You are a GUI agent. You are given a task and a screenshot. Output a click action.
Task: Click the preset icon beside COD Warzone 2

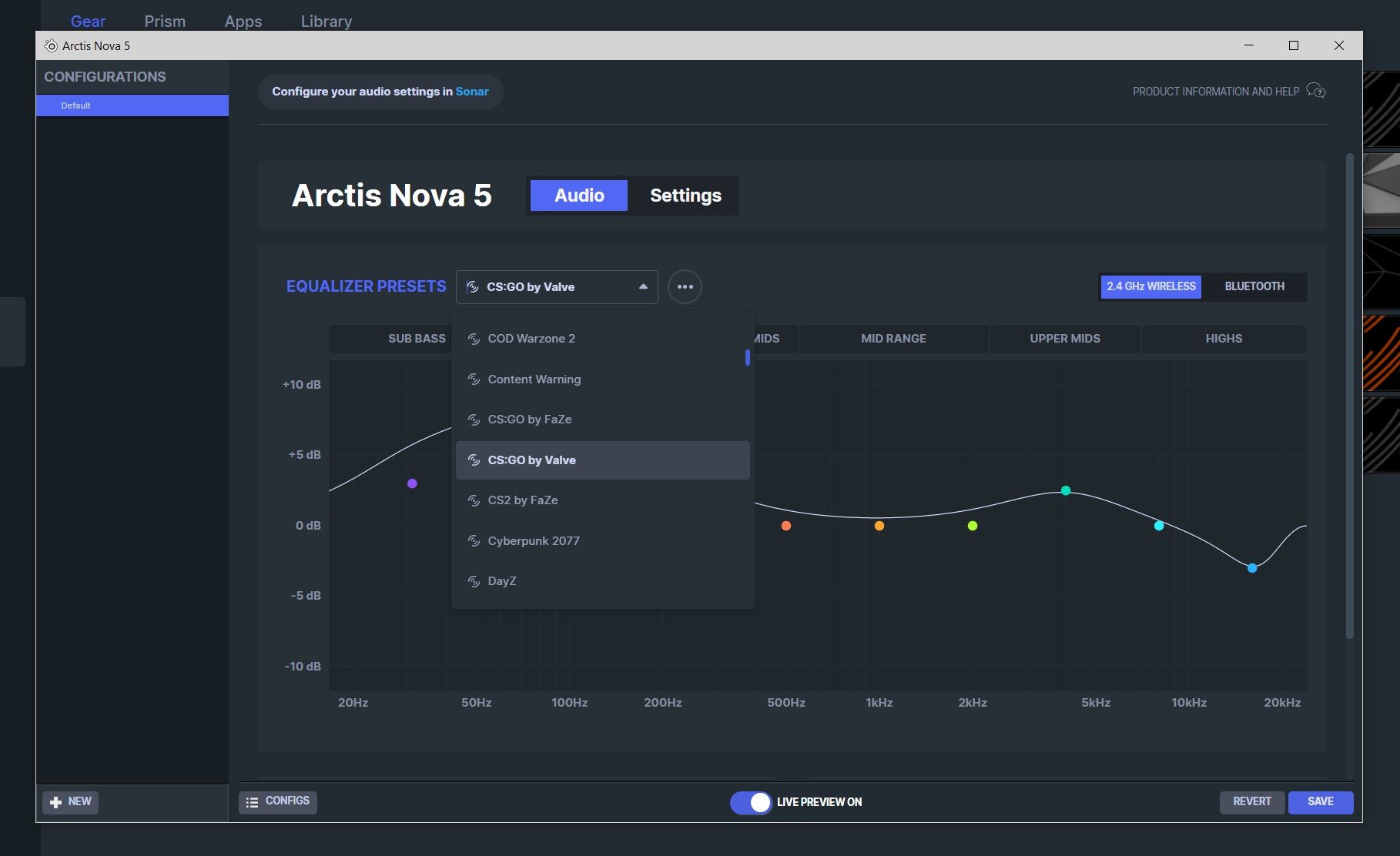tap(474, 339)
